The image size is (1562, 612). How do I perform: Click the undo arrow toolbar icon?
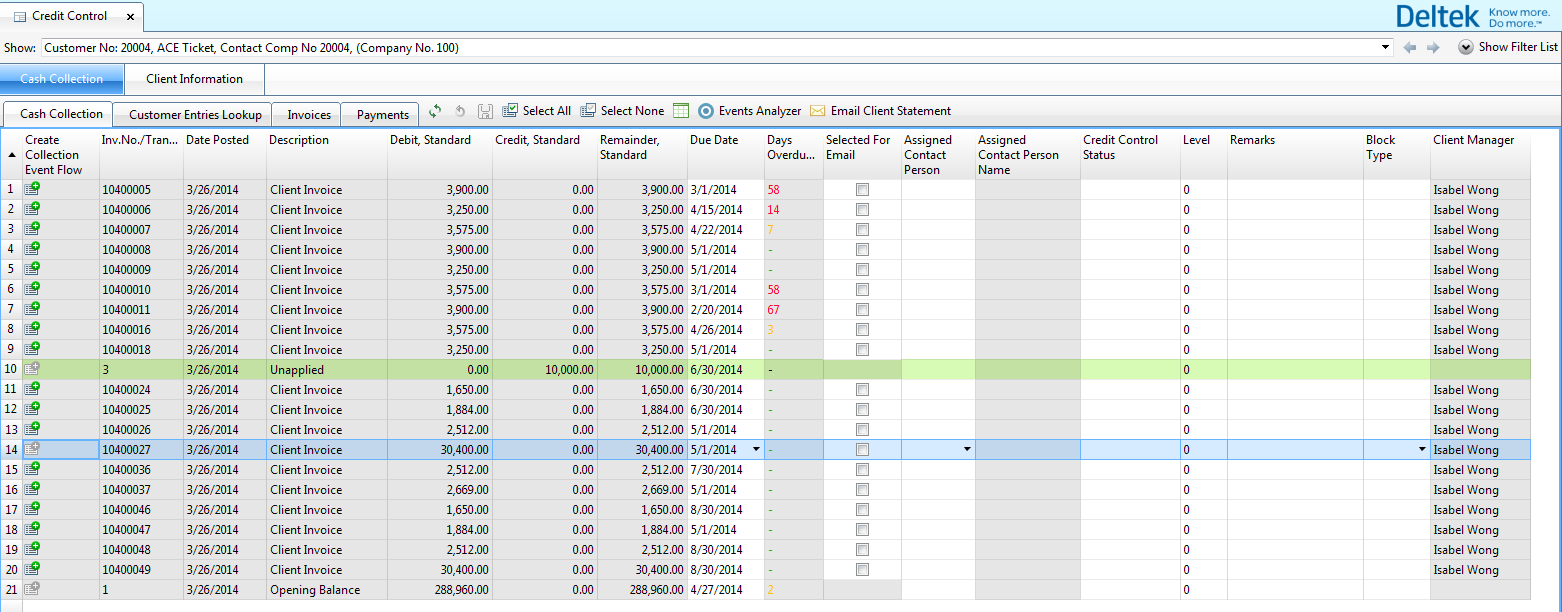point(460,111)
